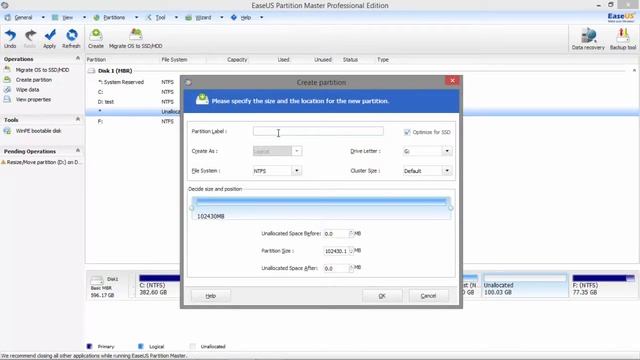640x360 pixels.
Task: Toggle Optimize for SSD checkbox
Action: pos(407,132)
